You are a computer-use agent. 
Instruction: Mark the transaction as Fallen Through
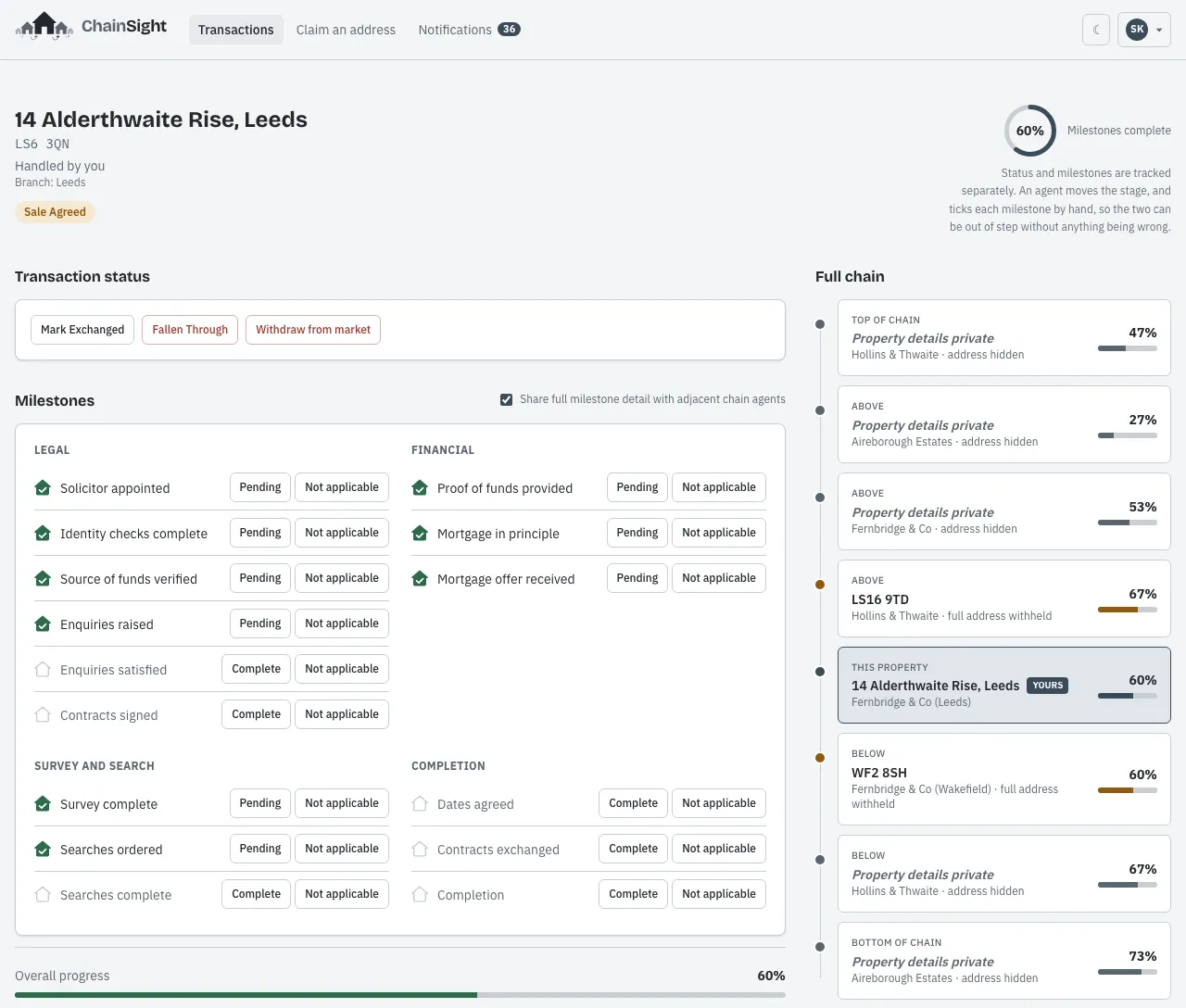pos(190,330)
